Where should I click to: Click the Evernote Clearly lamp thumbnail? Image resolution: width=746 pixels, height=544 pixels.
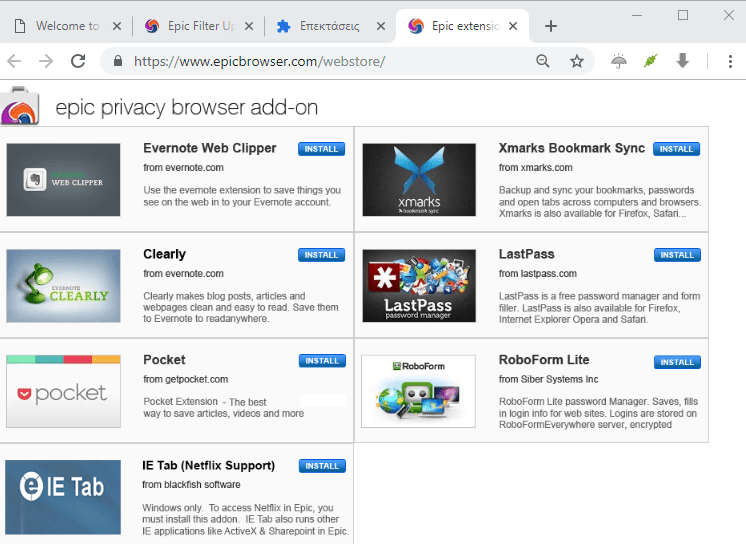[x=63, y=286]
